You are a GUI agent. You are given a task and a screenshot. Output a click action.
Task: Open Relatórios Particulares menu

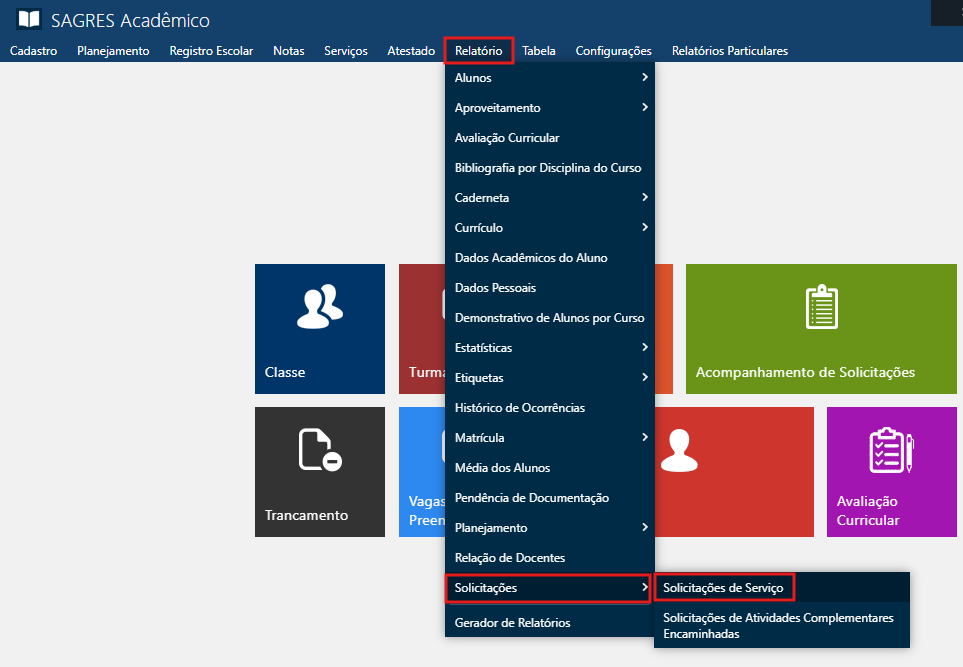point(729,51)
